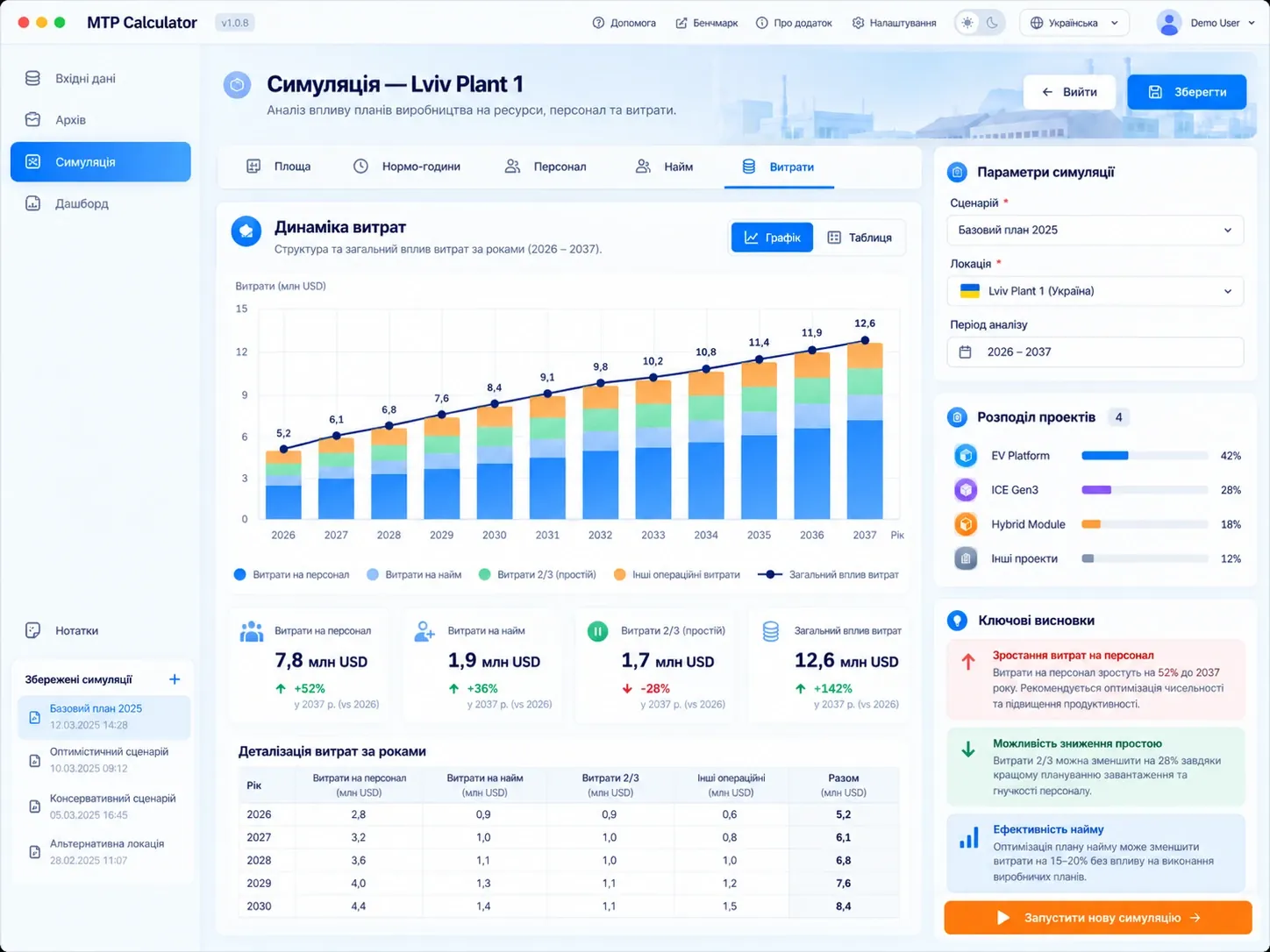Click the Demo User avatar
The image size is (1270, 952).
click(x=1169, y=23)
